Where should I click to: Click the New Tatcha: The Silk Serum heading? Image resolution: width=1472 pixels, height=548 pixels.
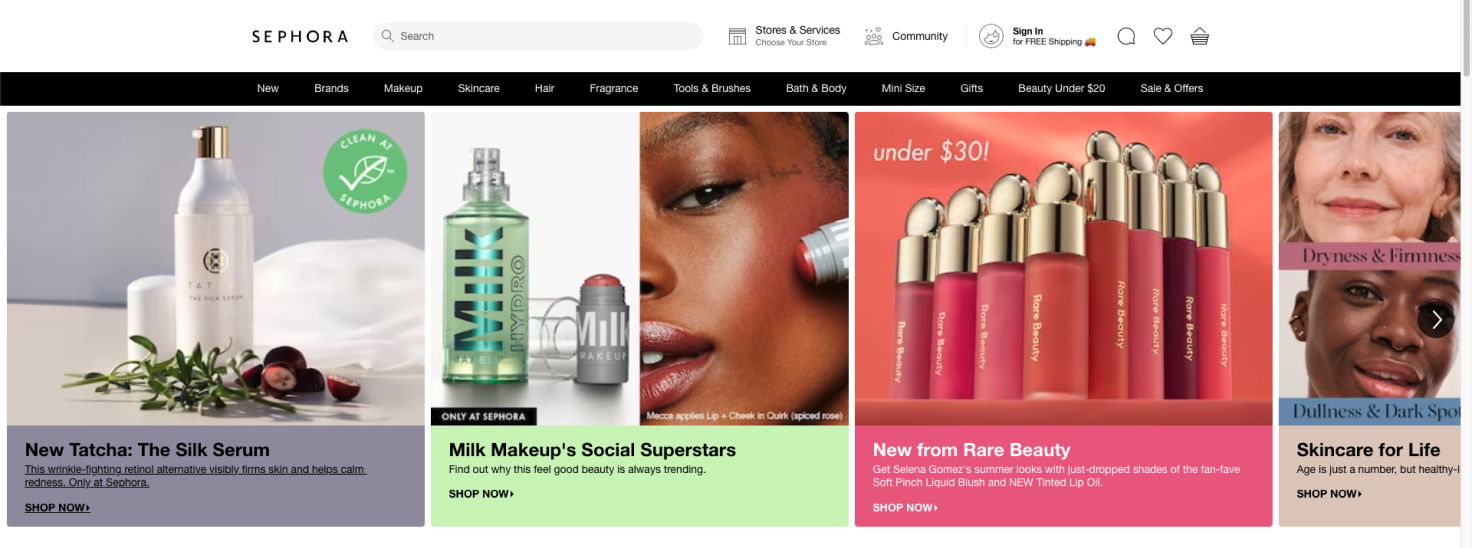[x=147, y=450]
